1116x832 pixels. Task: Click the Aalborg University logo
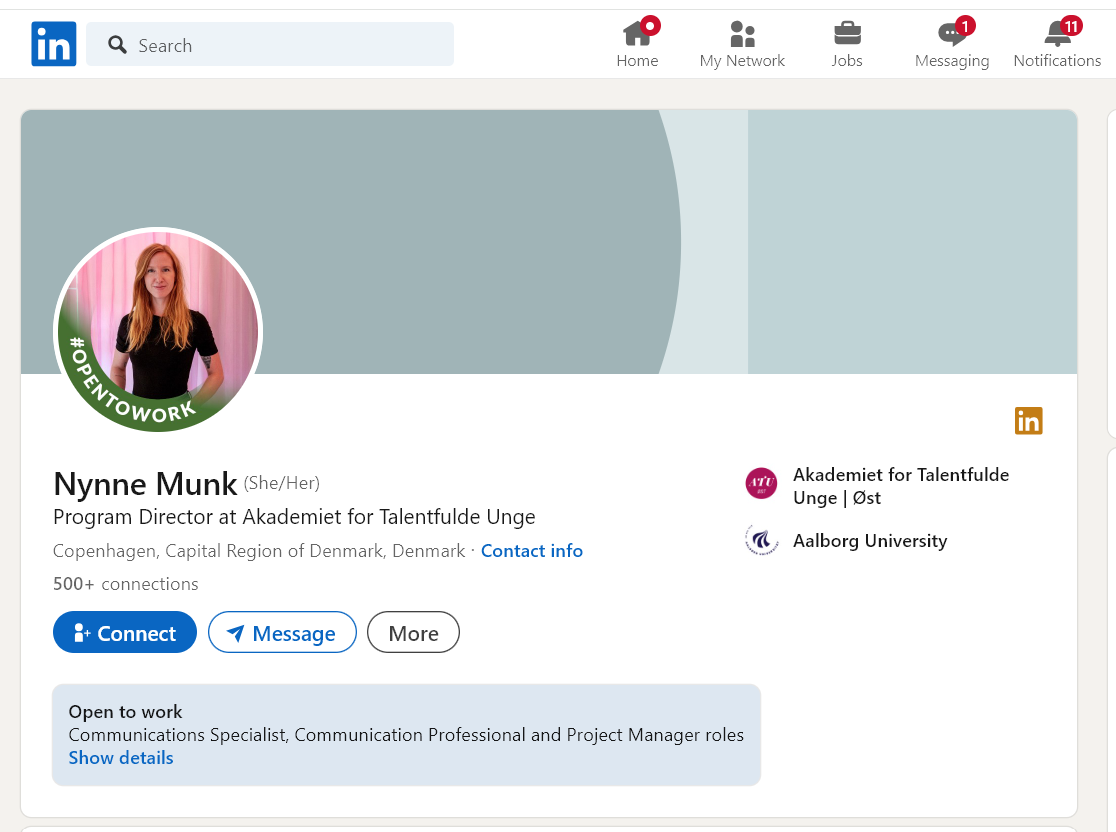tap(761, 540)
